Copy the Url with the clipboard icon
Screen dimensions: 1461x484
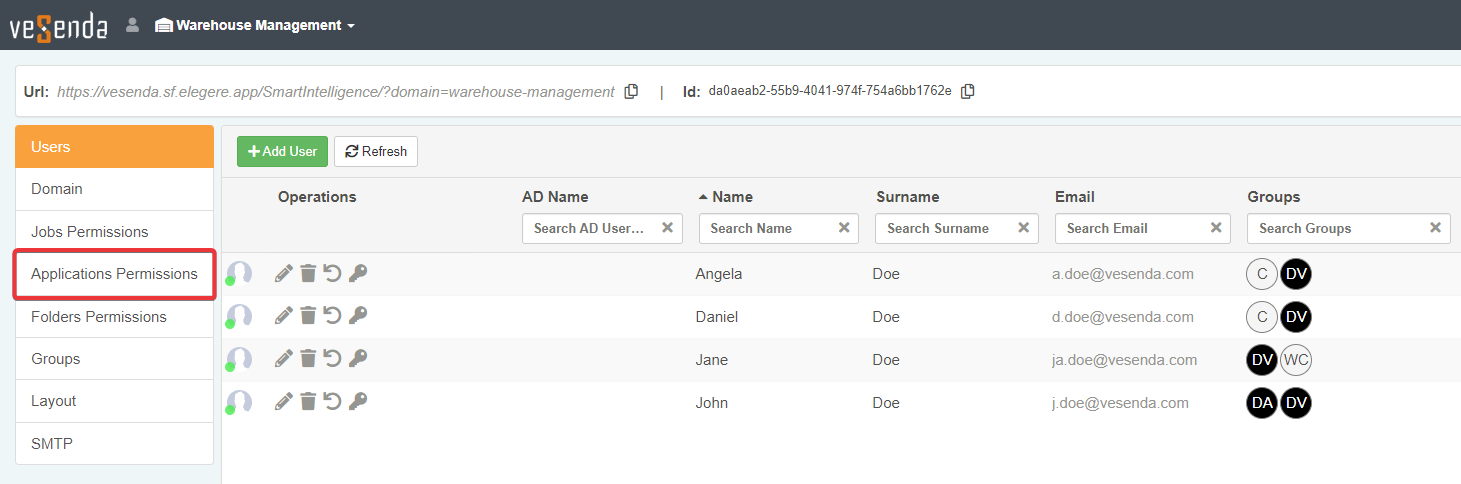631,92
